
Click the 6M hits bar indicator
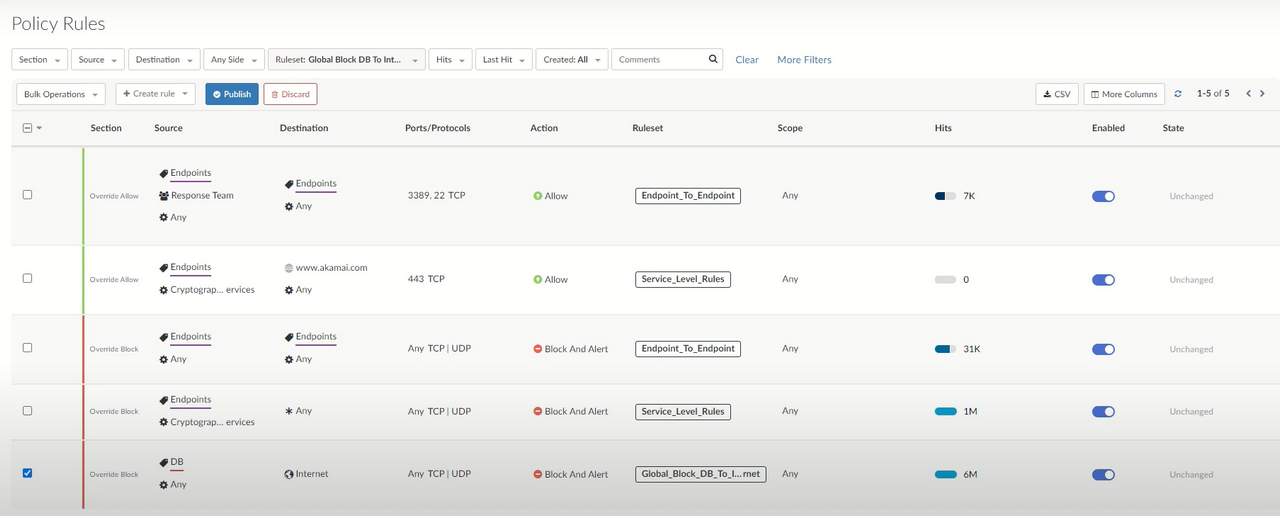pyautogui.click(x=945, y=474)
